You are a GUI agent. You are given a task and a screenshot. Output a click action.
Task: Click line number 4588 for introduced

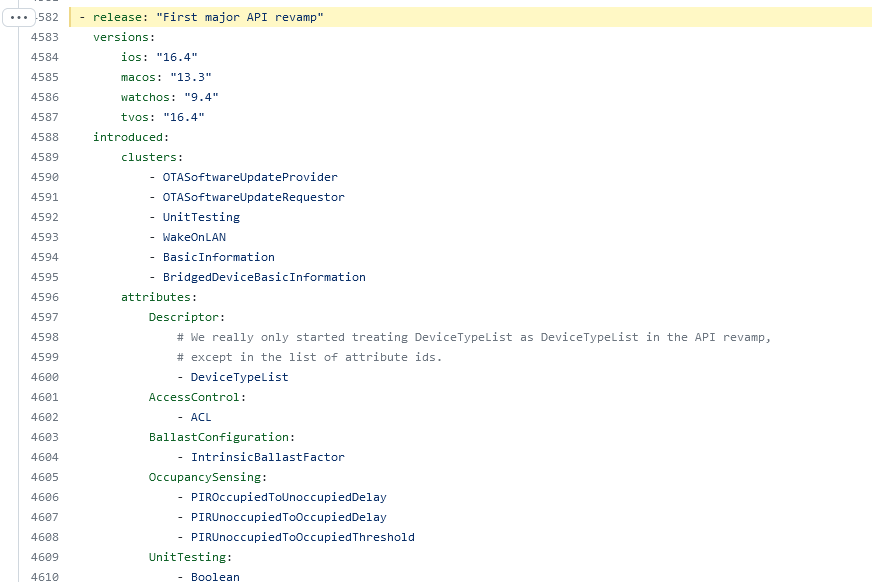(x=44, y=137)
